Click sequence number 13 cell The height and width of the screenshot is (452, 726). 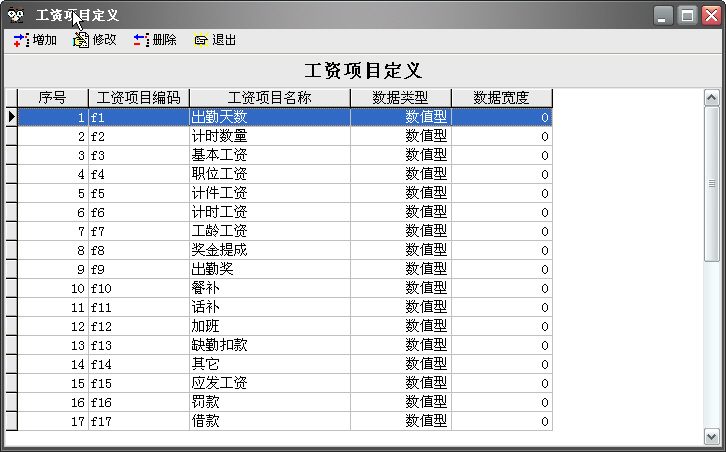tap(53, 345)
